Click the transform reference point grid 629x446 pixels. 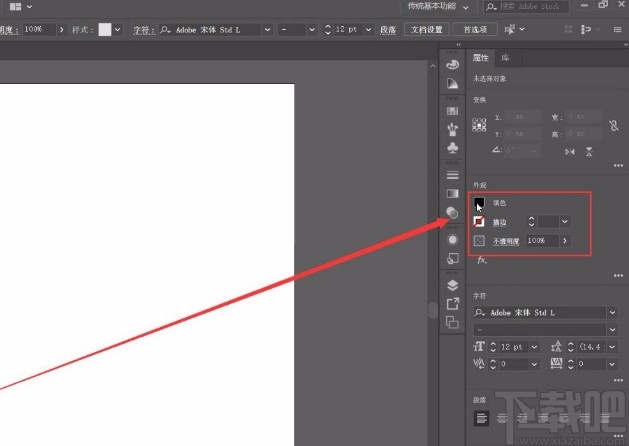[x=479, y=125]
